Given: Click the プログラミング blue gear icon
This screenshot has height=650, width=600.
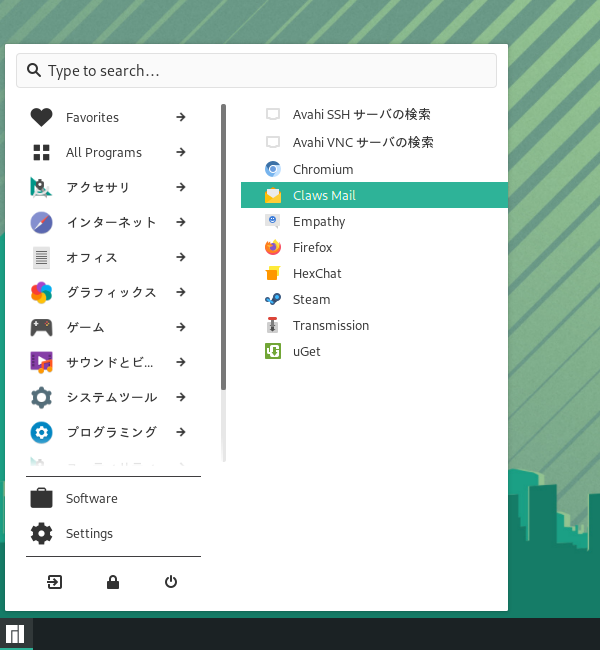Looking at the screenshot, I should coord(41,432).
